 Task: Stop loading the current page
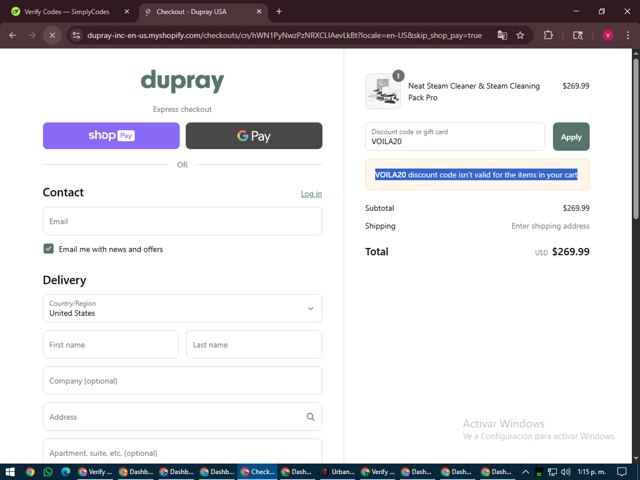click(52, 36)
